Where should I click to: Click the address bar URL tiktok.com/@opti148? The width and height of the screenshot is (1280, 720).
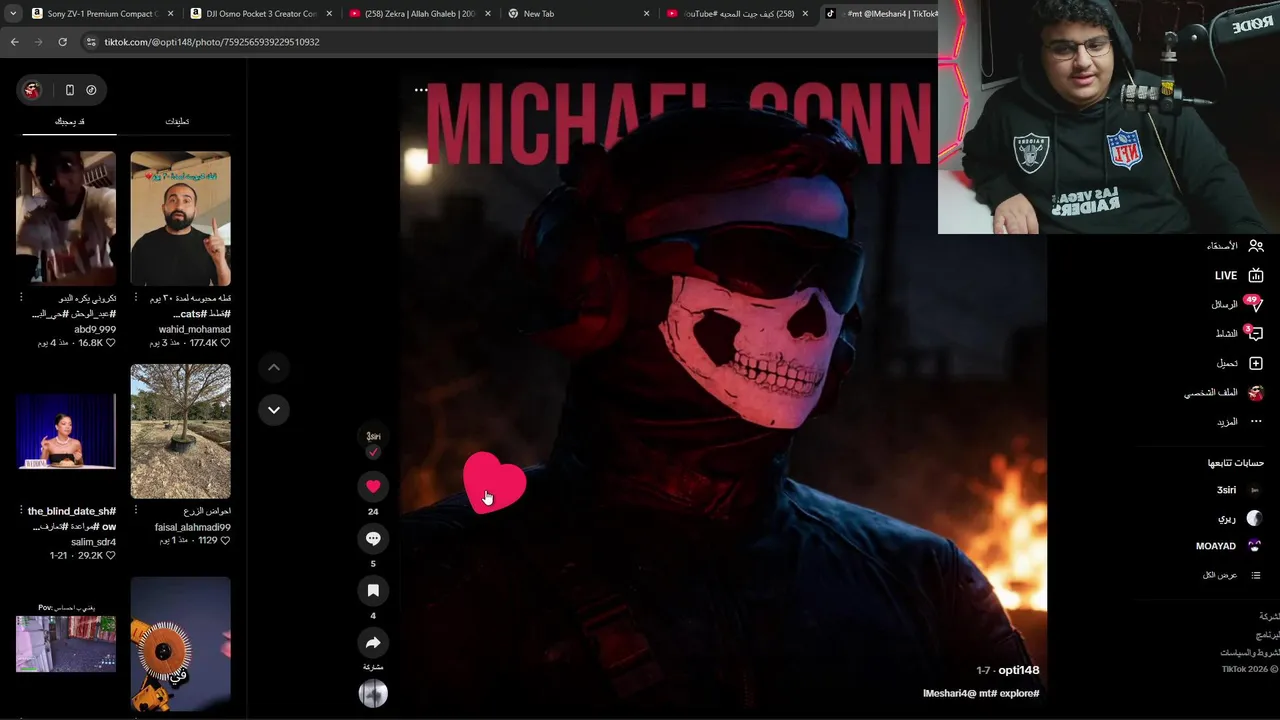[x=212, y=42]
